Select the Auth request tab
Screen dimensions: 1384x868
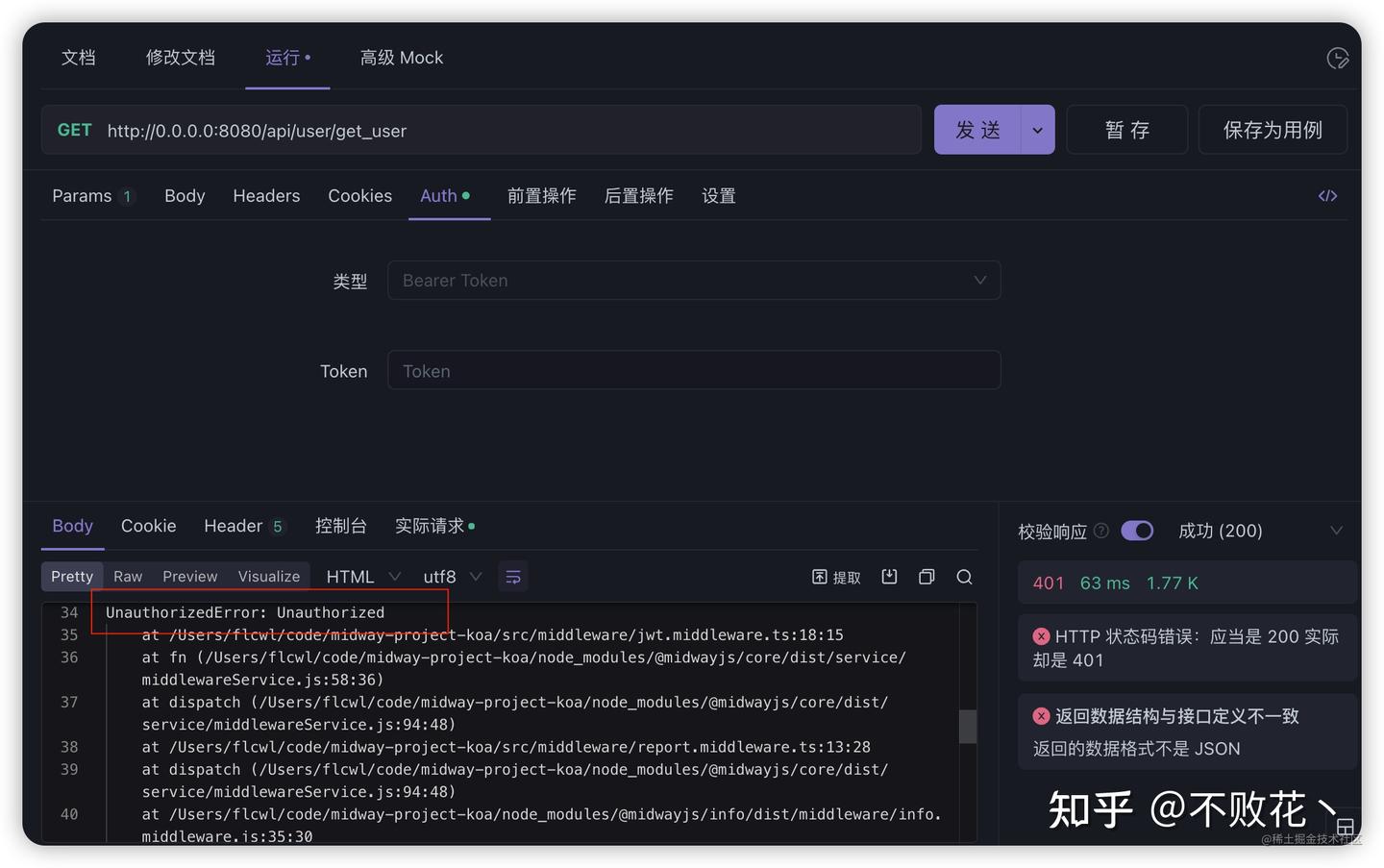(445, 196)
